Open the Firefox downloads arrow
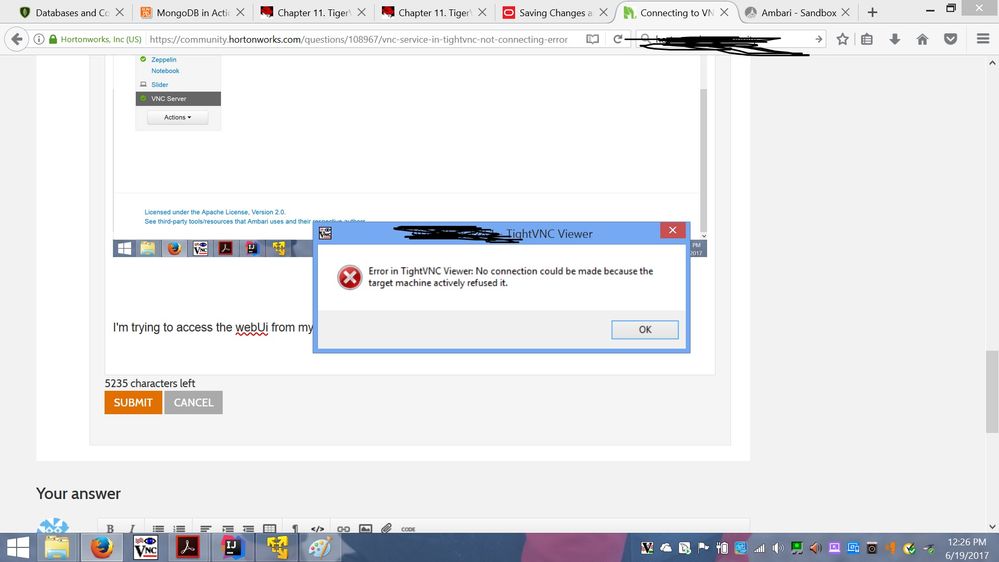 click(x=895, y=39)
